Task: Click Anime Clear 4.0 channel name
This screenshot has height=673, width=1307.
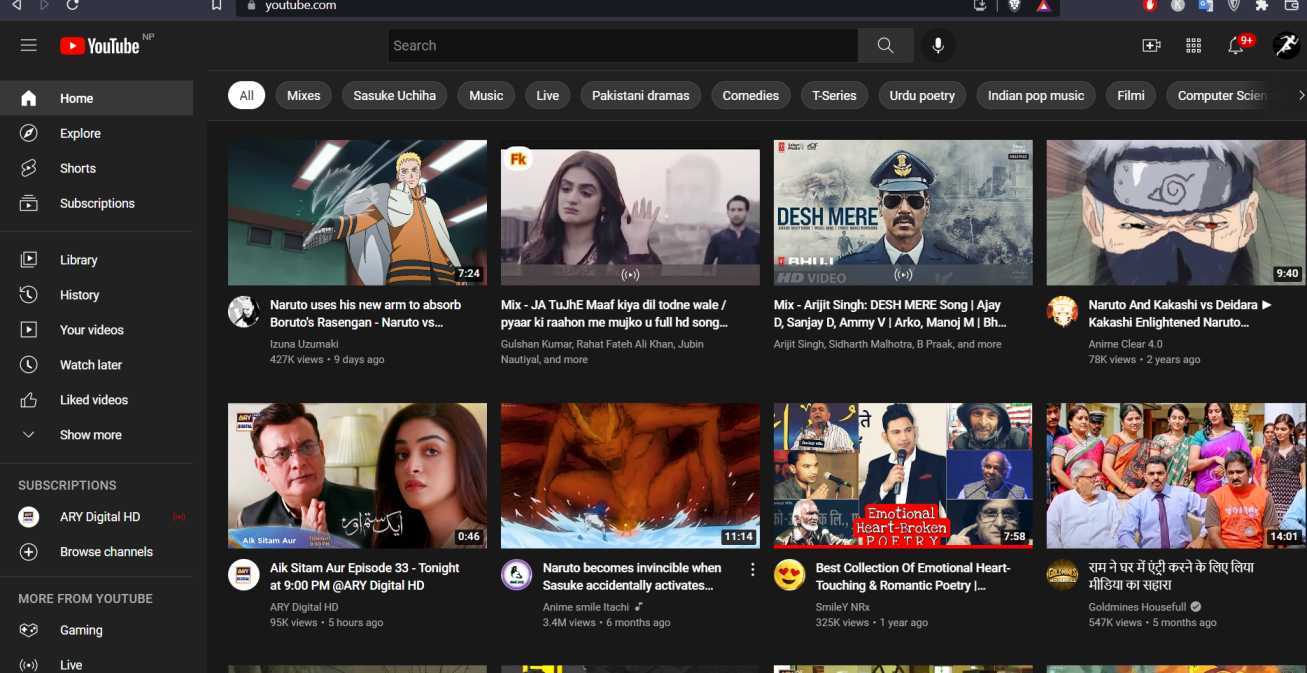Action: click(x=1126, y=344)
